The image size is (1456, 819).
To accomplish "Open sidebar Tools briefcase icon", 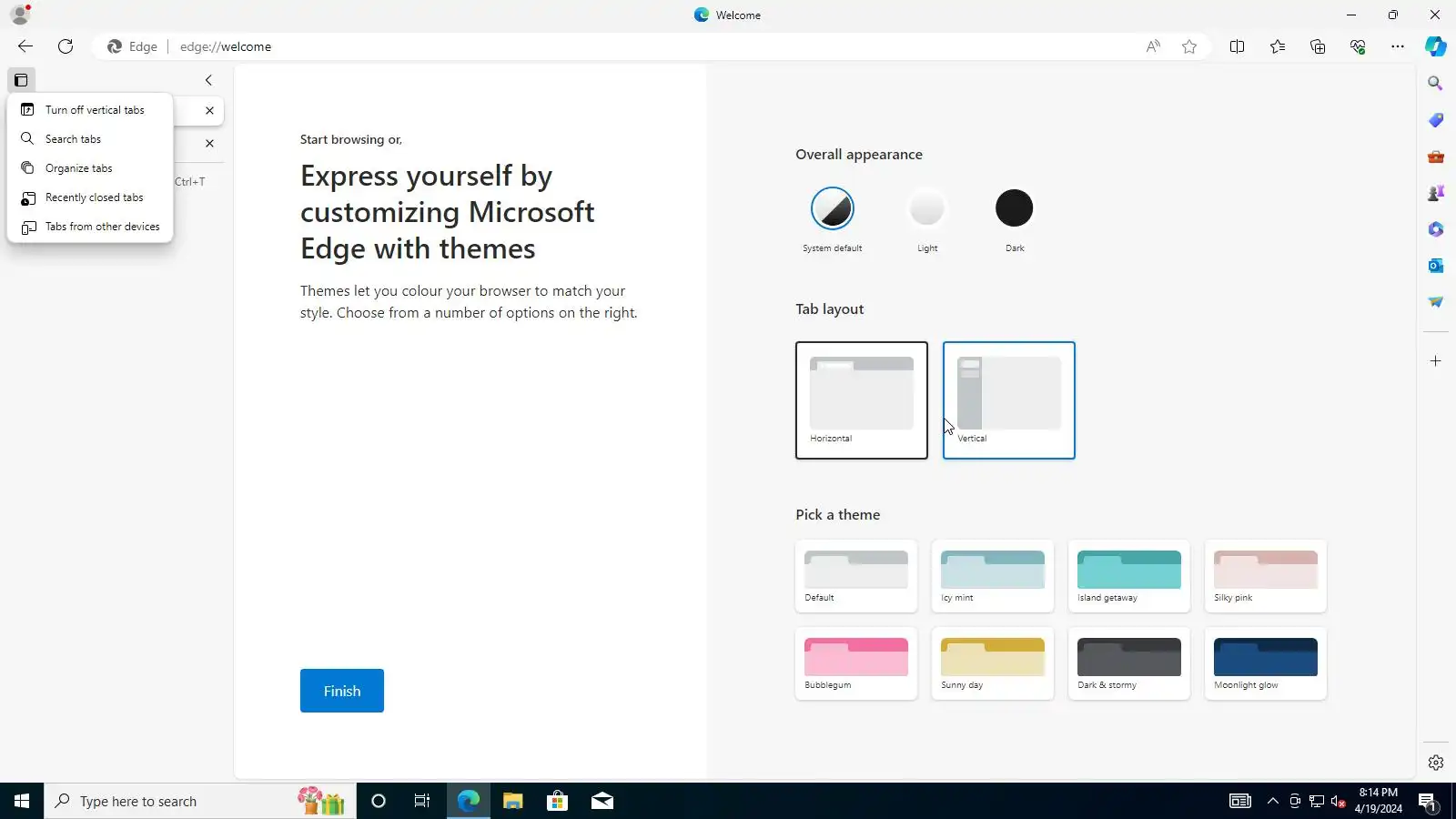I will coord(1436,157).
